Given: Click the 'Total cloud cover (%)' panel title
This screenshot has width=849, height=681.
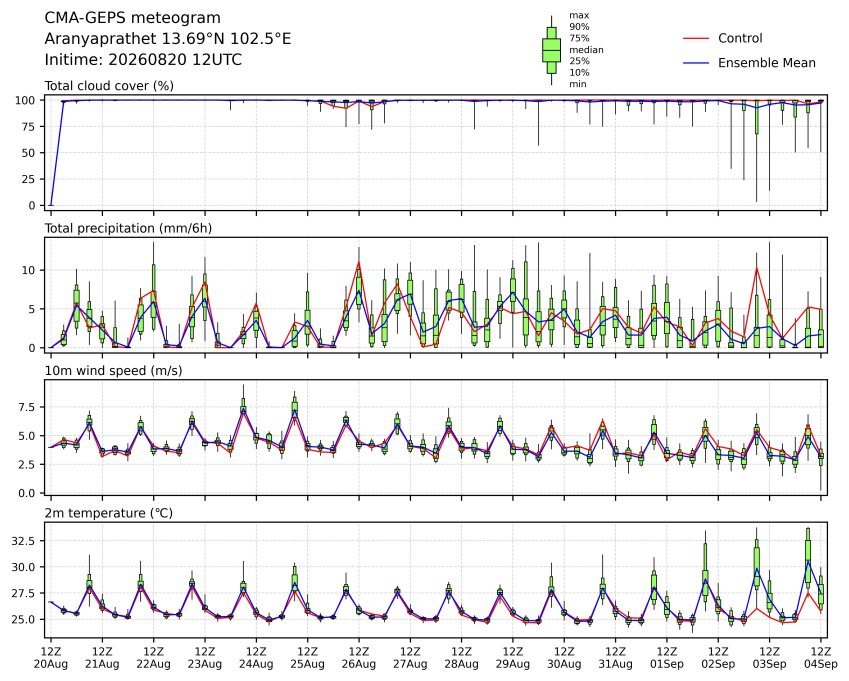Looking at the screenshot, I should [x=109, y=86].
